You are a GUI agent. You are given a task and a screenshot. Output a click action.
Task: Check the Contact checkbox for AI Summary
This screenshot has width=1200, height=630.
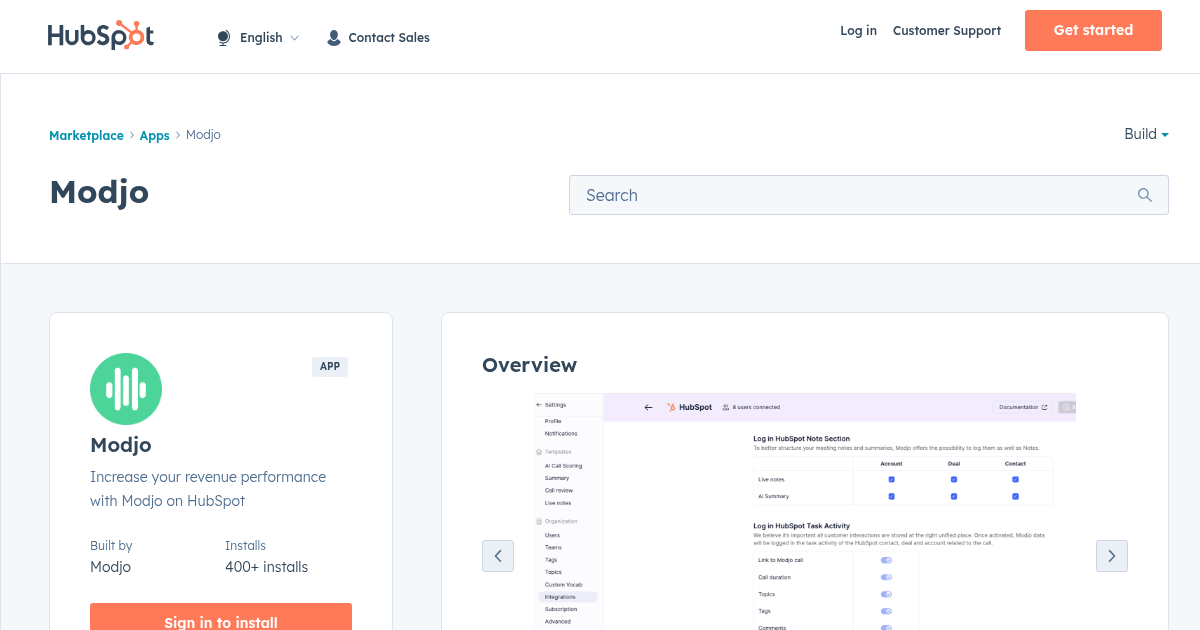point(1015,496)
